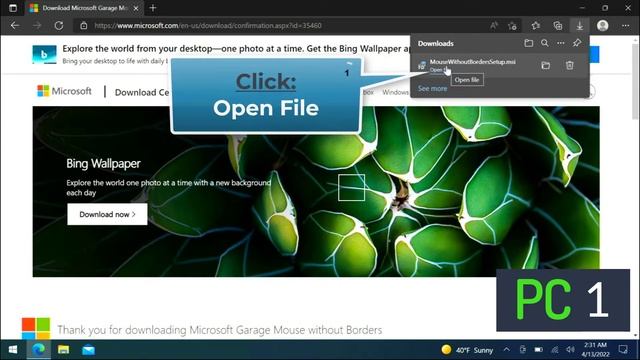Screen dimensions: 640x360
Task: Go back to the previous page
Action: [15, 25]
